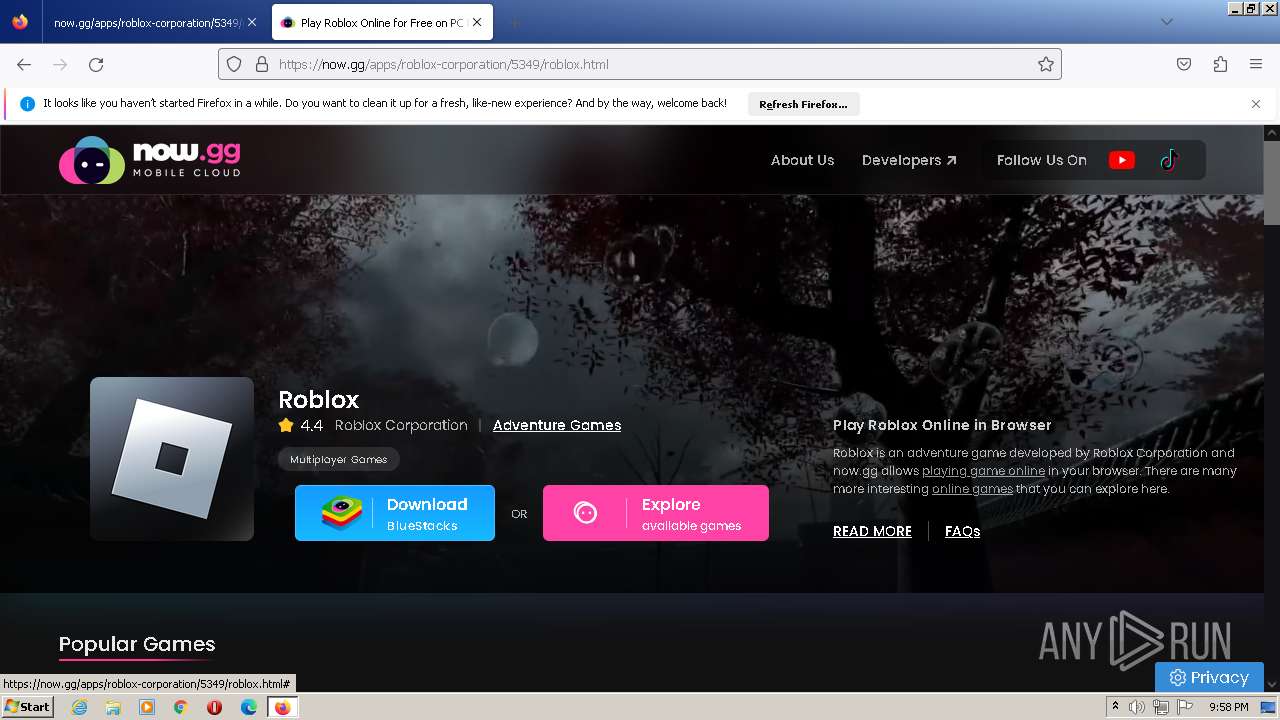Screen dimensions: 1280x720
Task: Click the network tray icon
Action: tap(1161, 707)
